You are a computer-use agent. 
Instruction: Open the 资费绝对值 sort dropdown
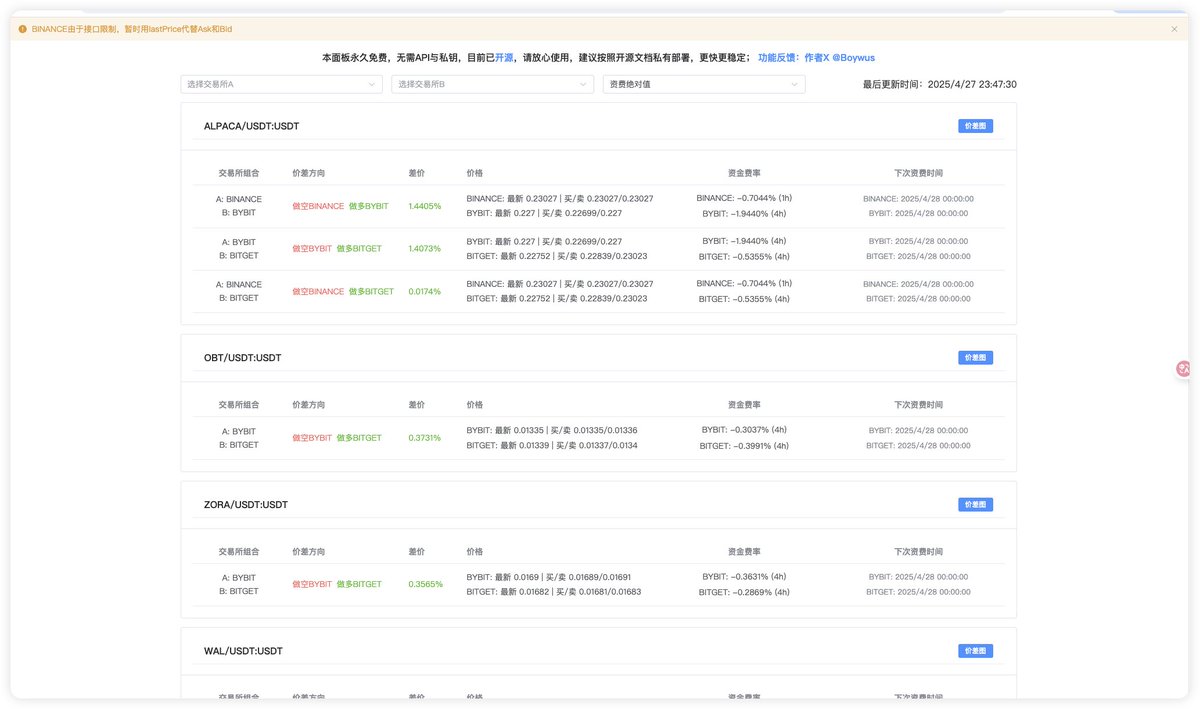[x=703, y=85]
